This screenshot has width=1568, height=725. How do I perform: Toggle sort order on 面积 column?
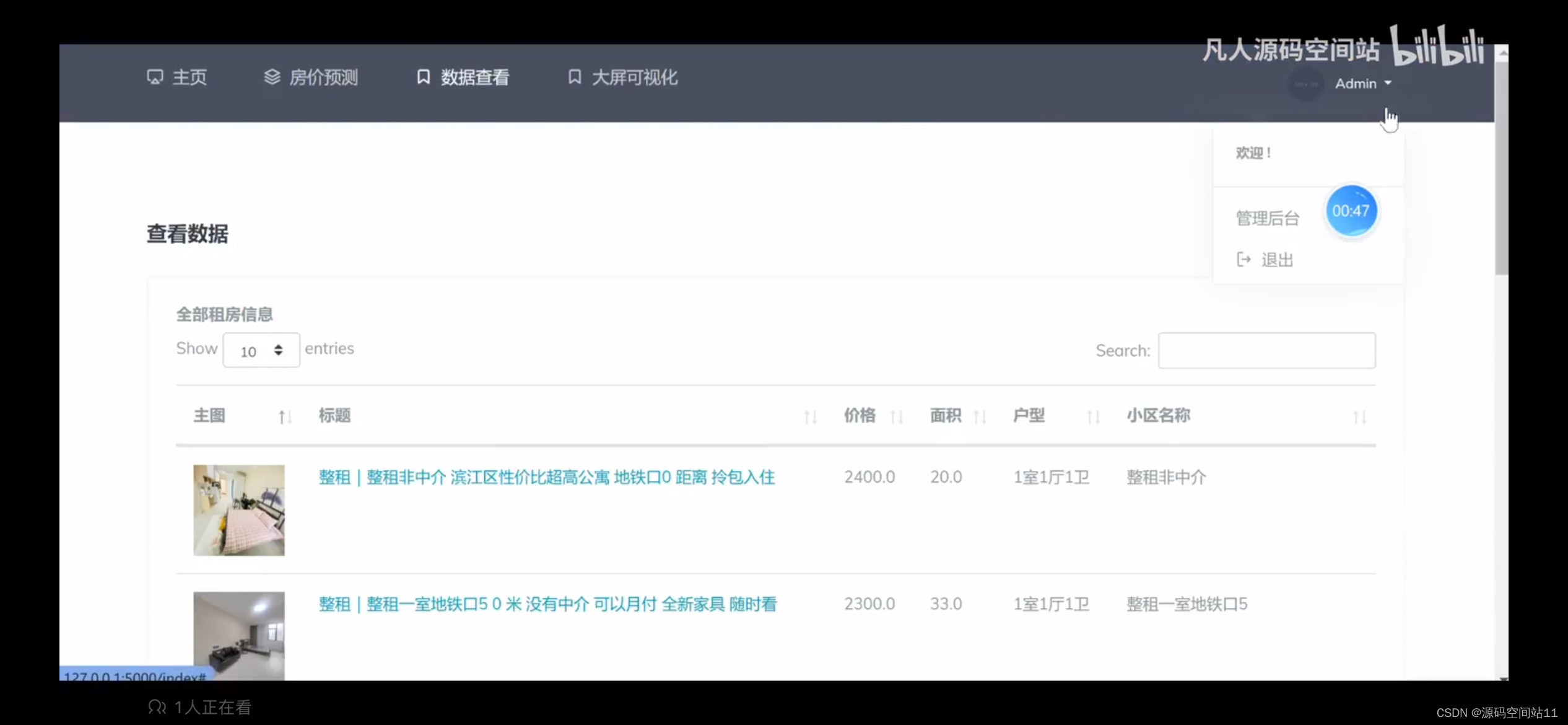tap(979, 417)
